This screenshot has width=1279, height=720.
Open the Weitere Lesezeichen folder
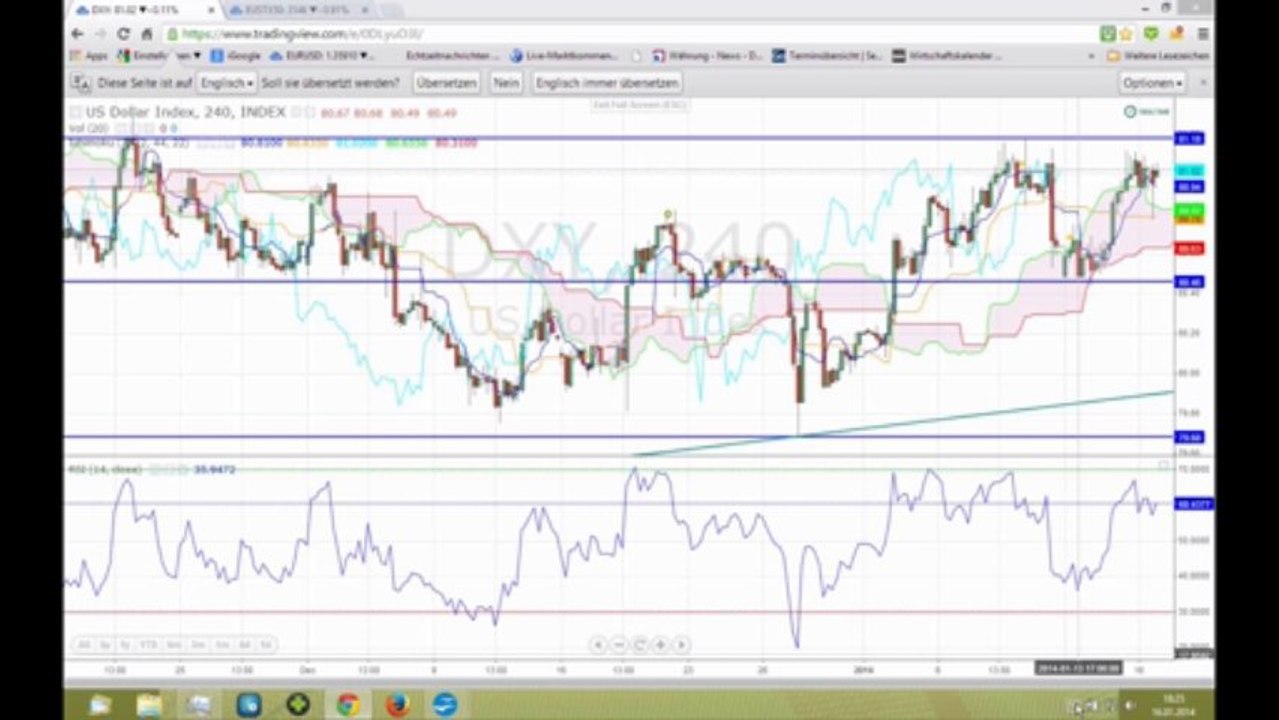click(1158, 56)
